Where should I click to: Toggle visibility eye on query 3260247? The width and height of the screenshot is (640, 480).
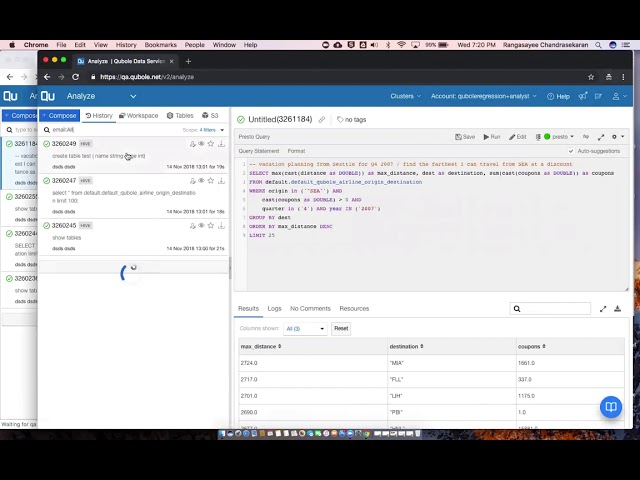tap(201, 180)
